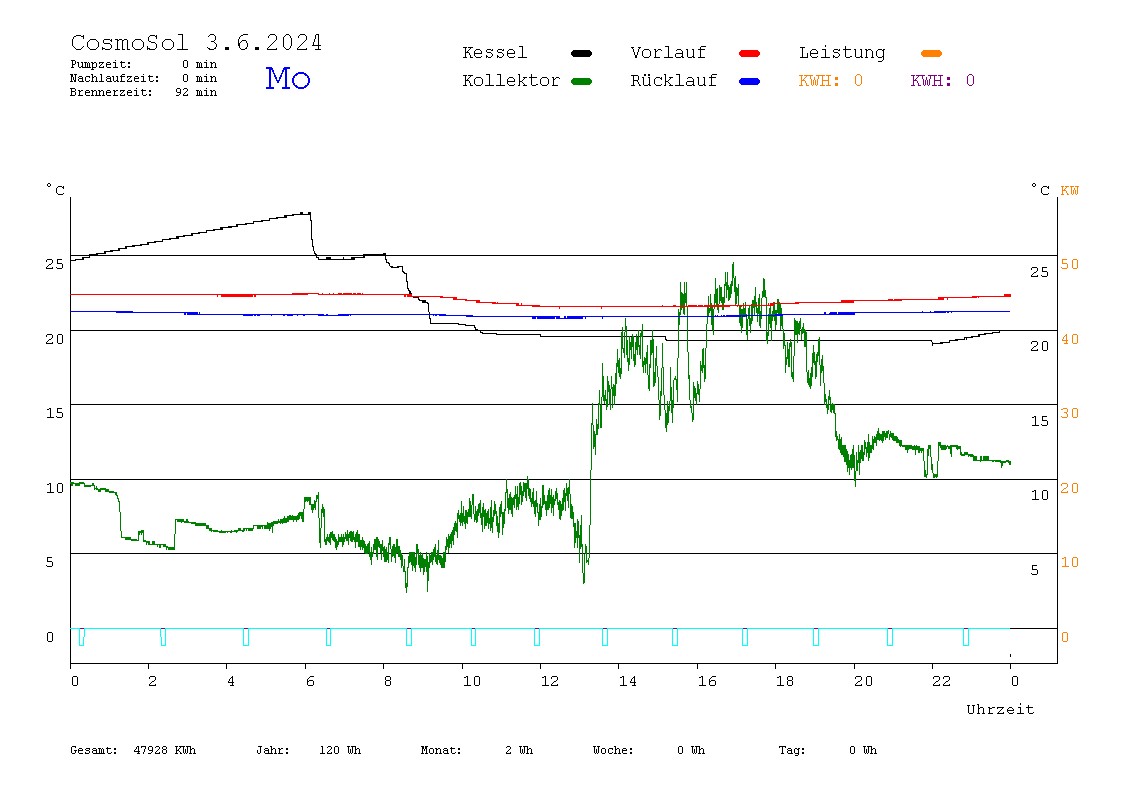Viewport: 1148px width, 812px height.
Task: Click the orange 20 KW scale value
Action: pos(1070,488)
